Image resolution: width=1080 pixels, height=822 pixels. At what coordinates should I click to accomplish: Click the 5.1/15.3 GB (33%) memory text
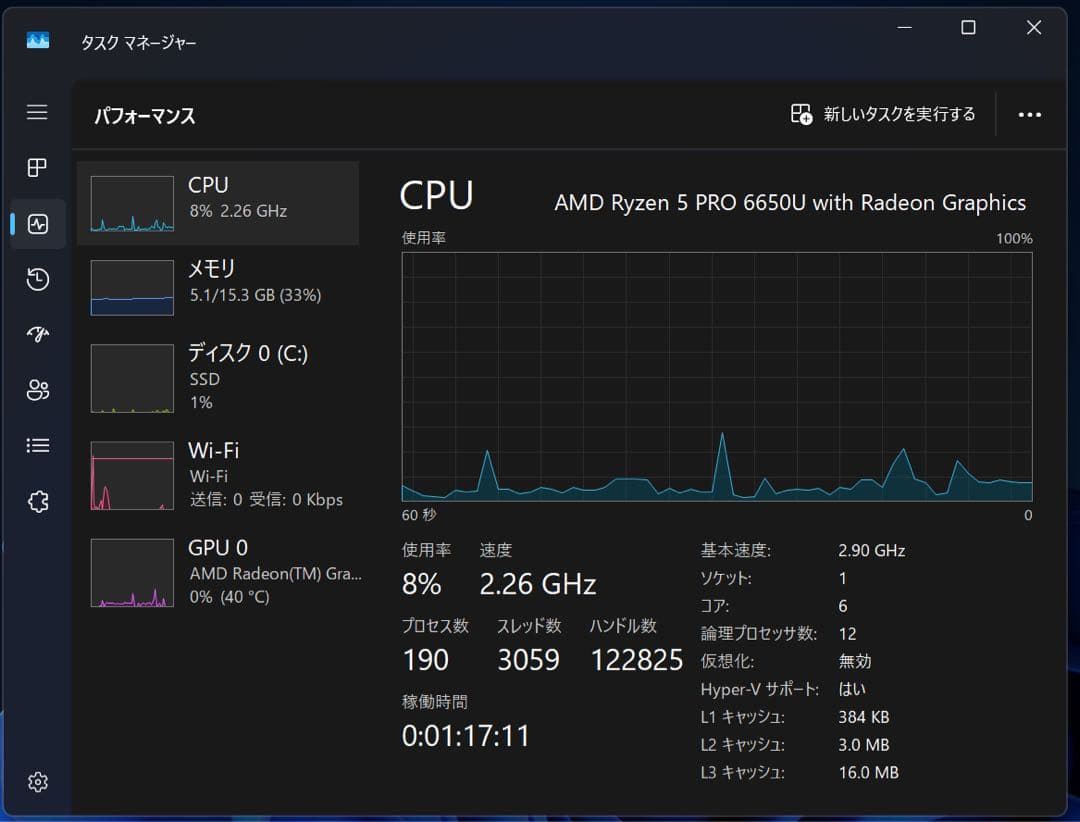[256, 295]
